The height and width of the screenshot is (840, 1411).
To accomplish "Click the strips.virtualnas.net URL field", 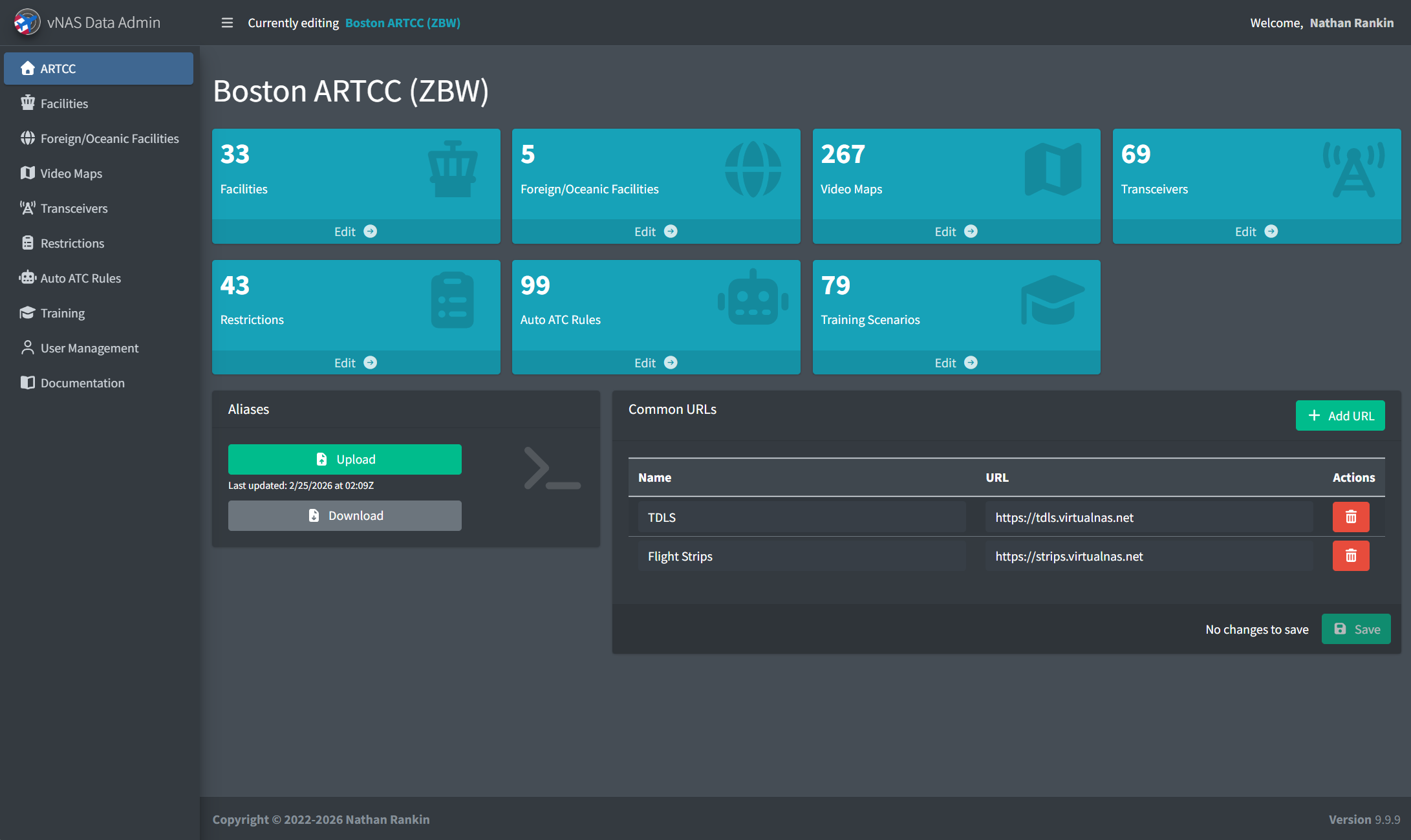I will tap(1149, 556).
